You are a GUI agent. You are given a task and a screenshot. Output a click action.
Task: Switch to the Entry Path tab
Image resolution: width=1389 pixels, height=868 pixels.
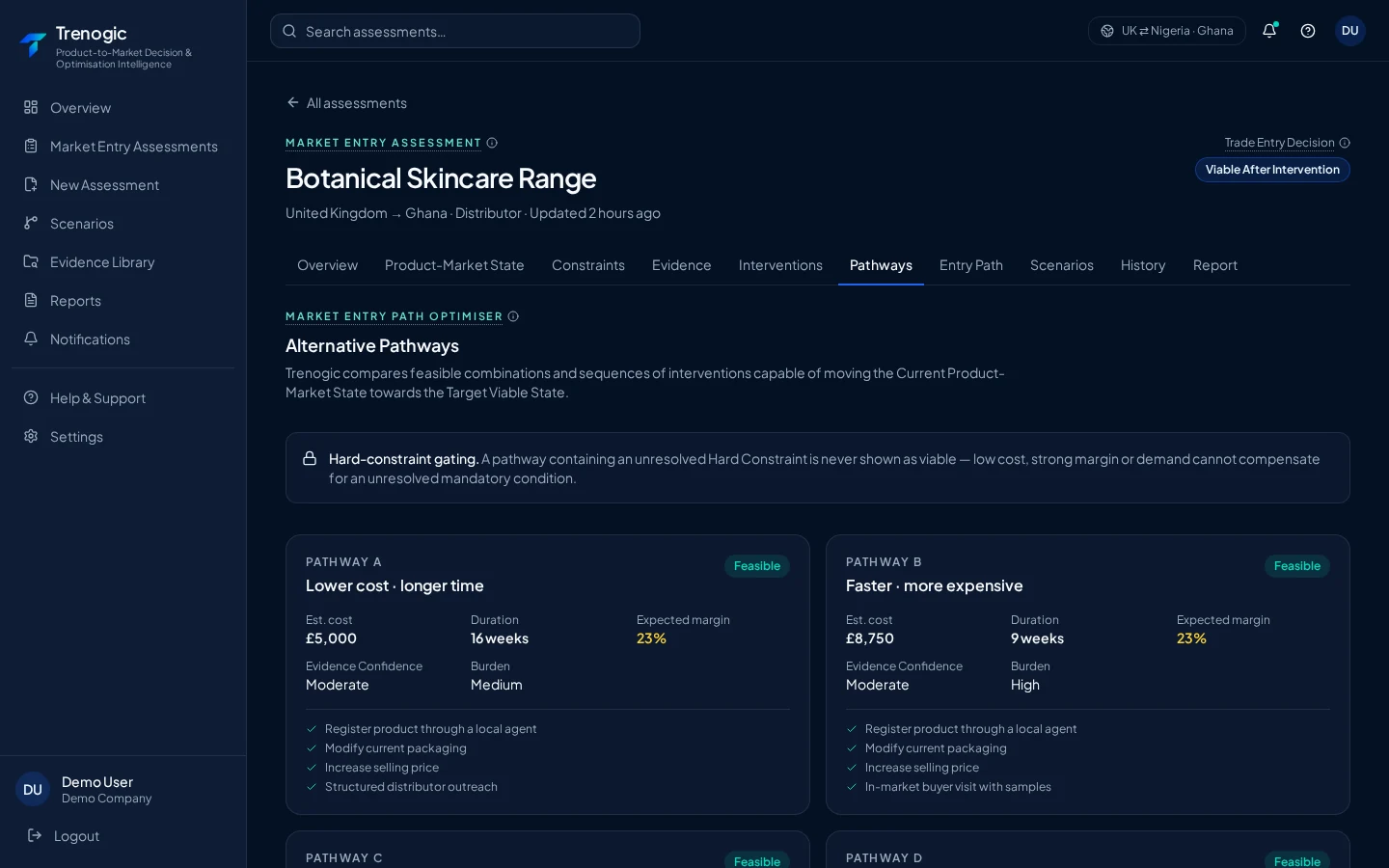(971, 265)
